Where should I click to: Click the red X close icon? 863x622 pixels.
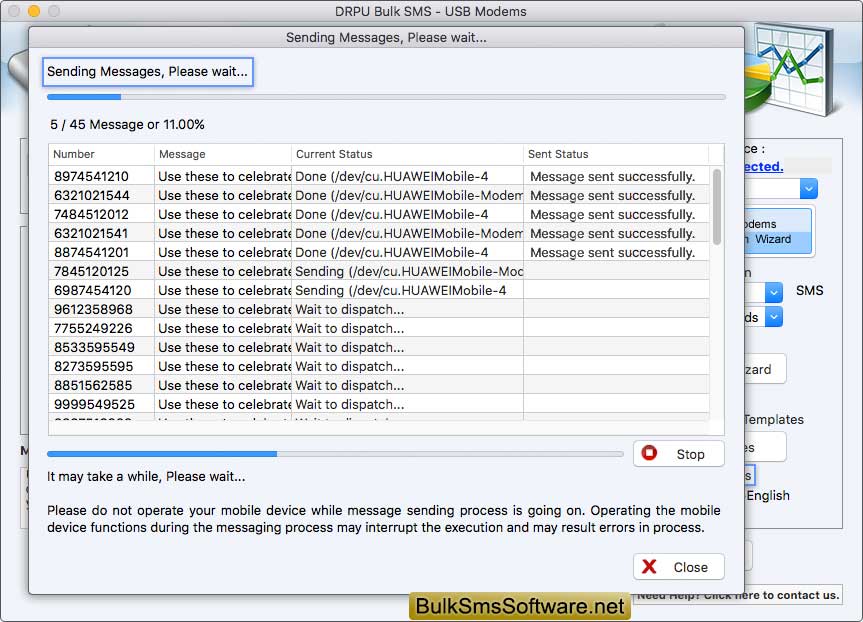pyautogui.click(x=649, y=566)
